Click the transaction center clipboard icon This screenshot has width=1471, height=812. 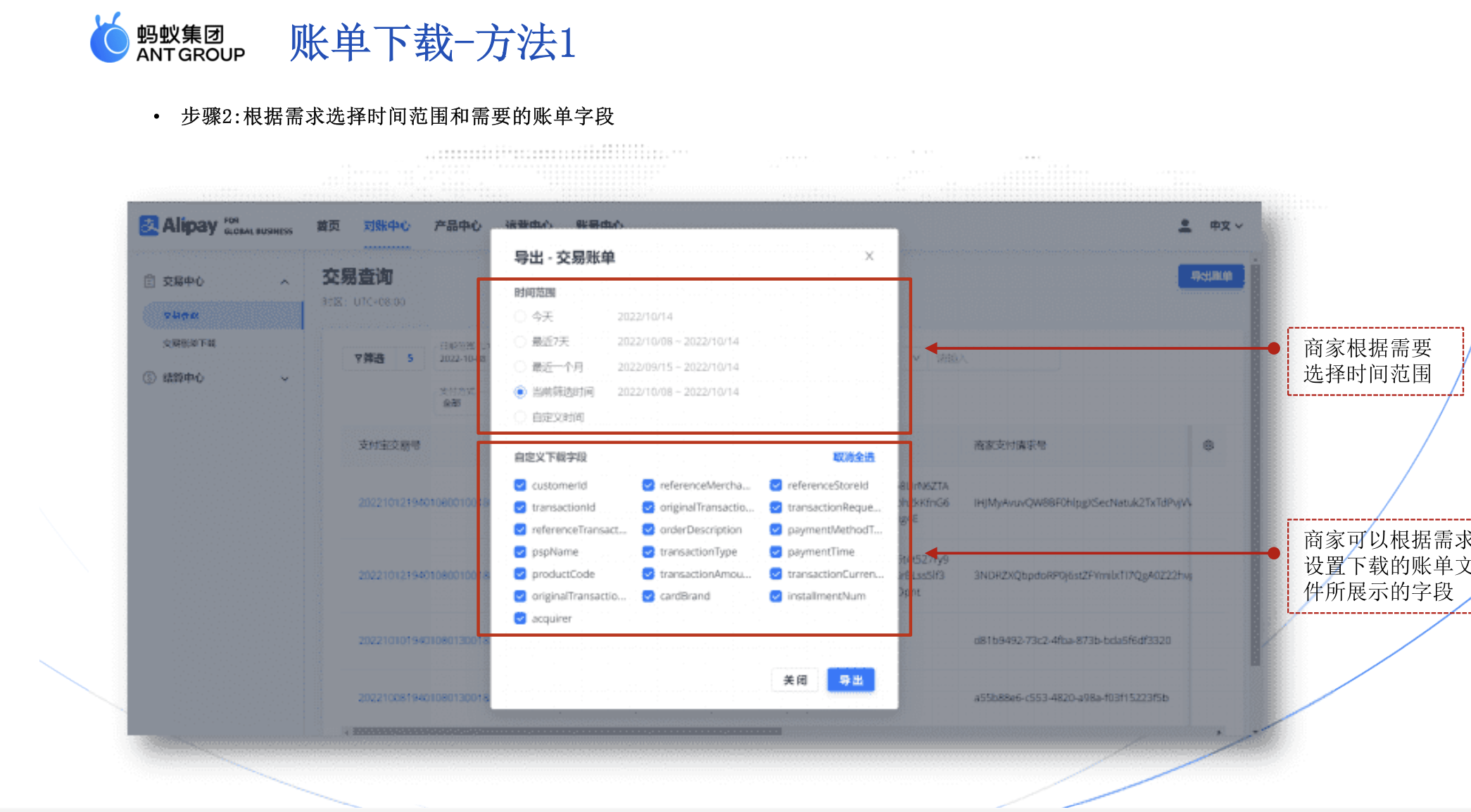click(x=149, y=281)
